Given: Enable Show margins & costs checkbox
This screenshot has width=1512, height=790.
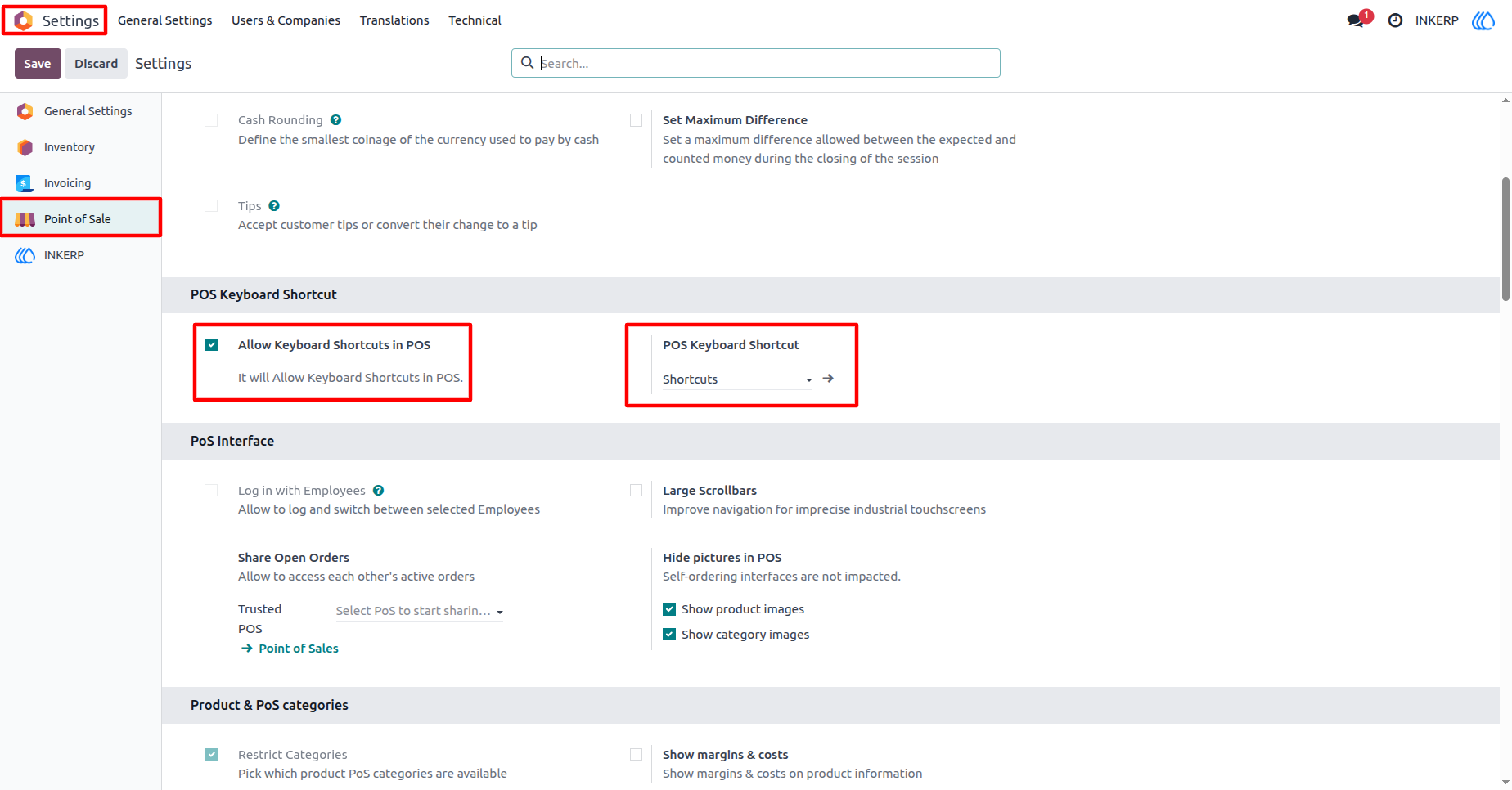Looking at the screenshot, I should pos(636,755).
